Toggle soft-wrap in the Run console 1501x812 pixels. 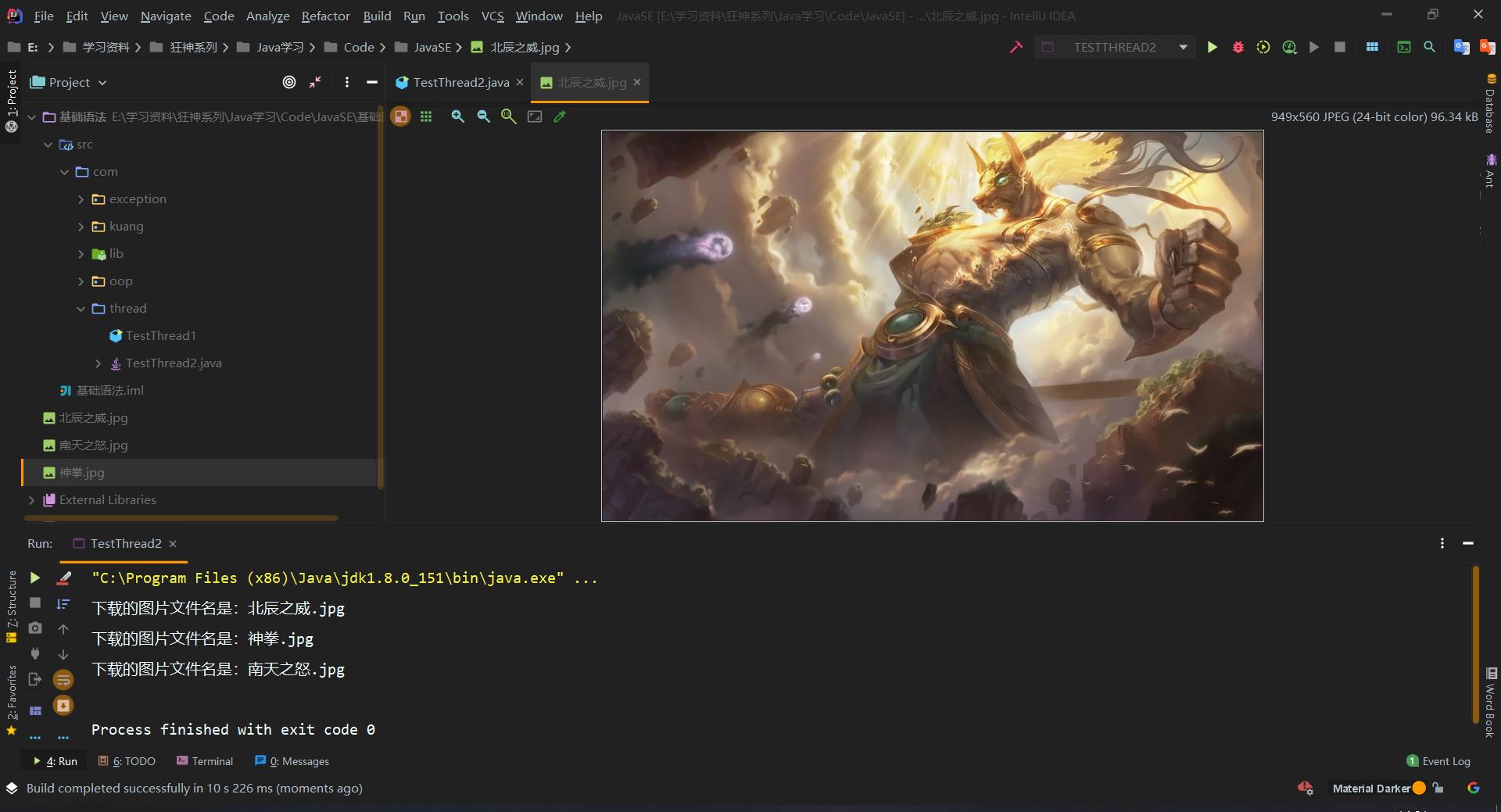click(63, 680)
